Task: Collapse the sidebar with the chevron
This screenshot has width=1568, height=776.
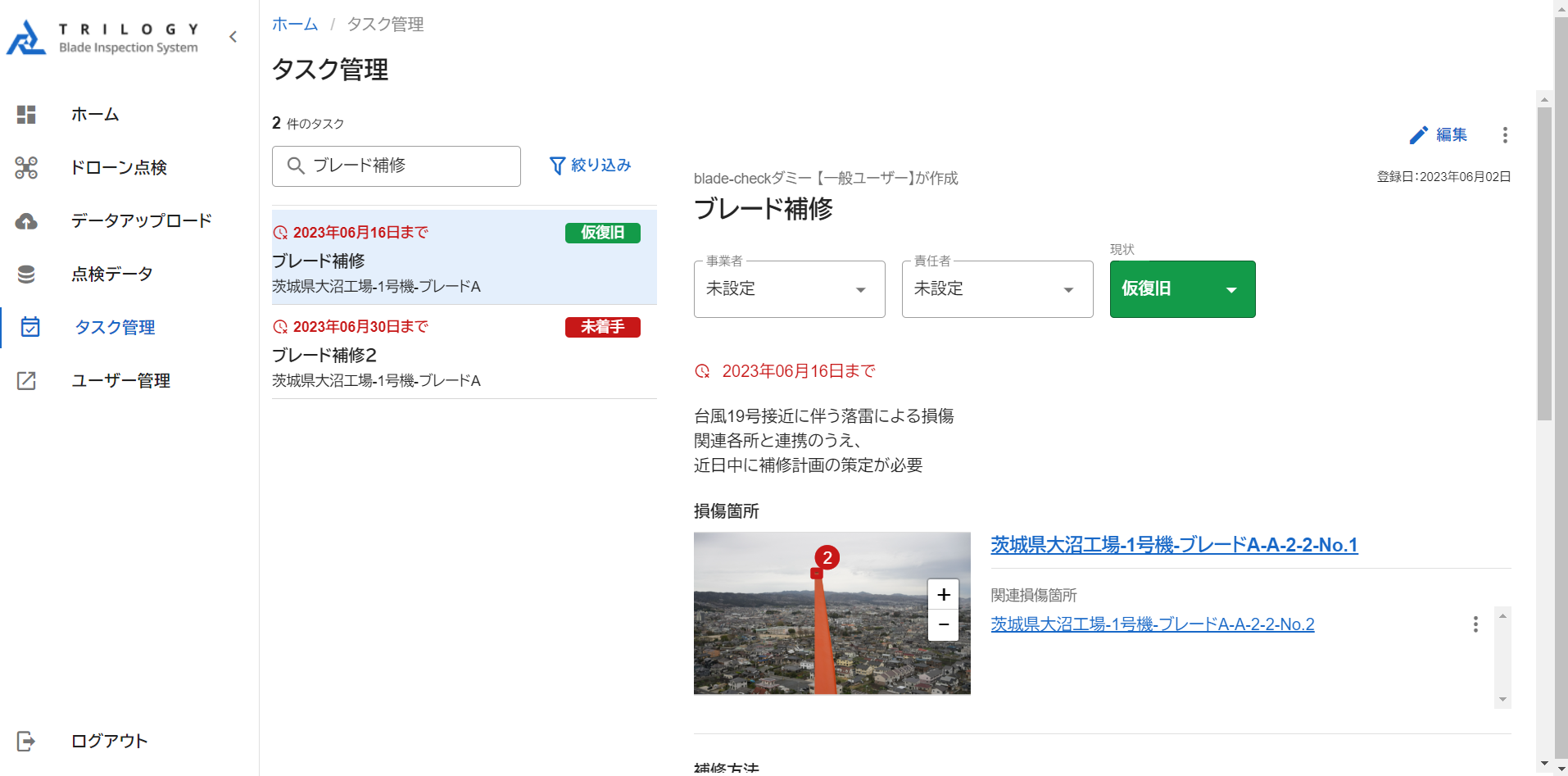Action: click(x=233, y=37)
